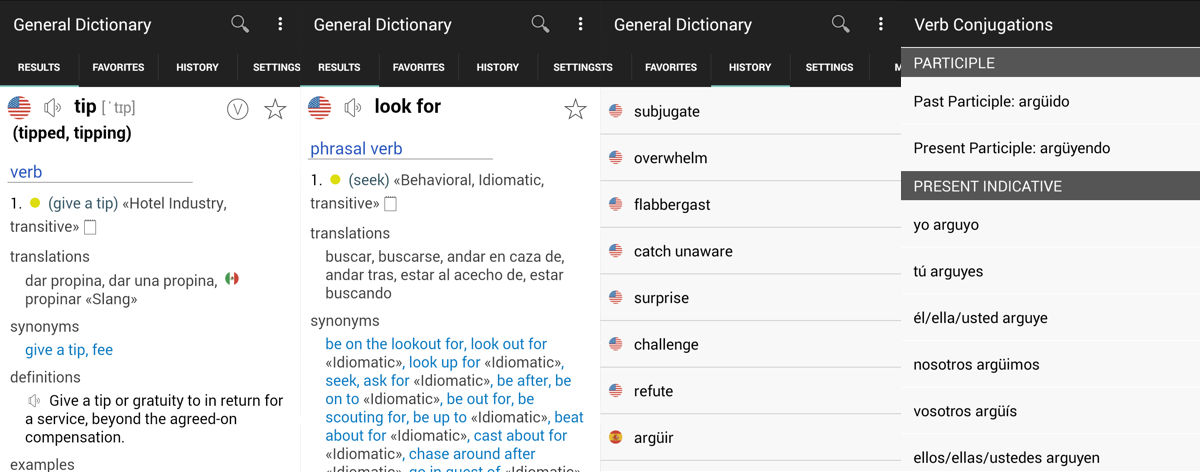Star the word tip as favorite
This screenshot has height=472, width=1200.
coord(275,109)
